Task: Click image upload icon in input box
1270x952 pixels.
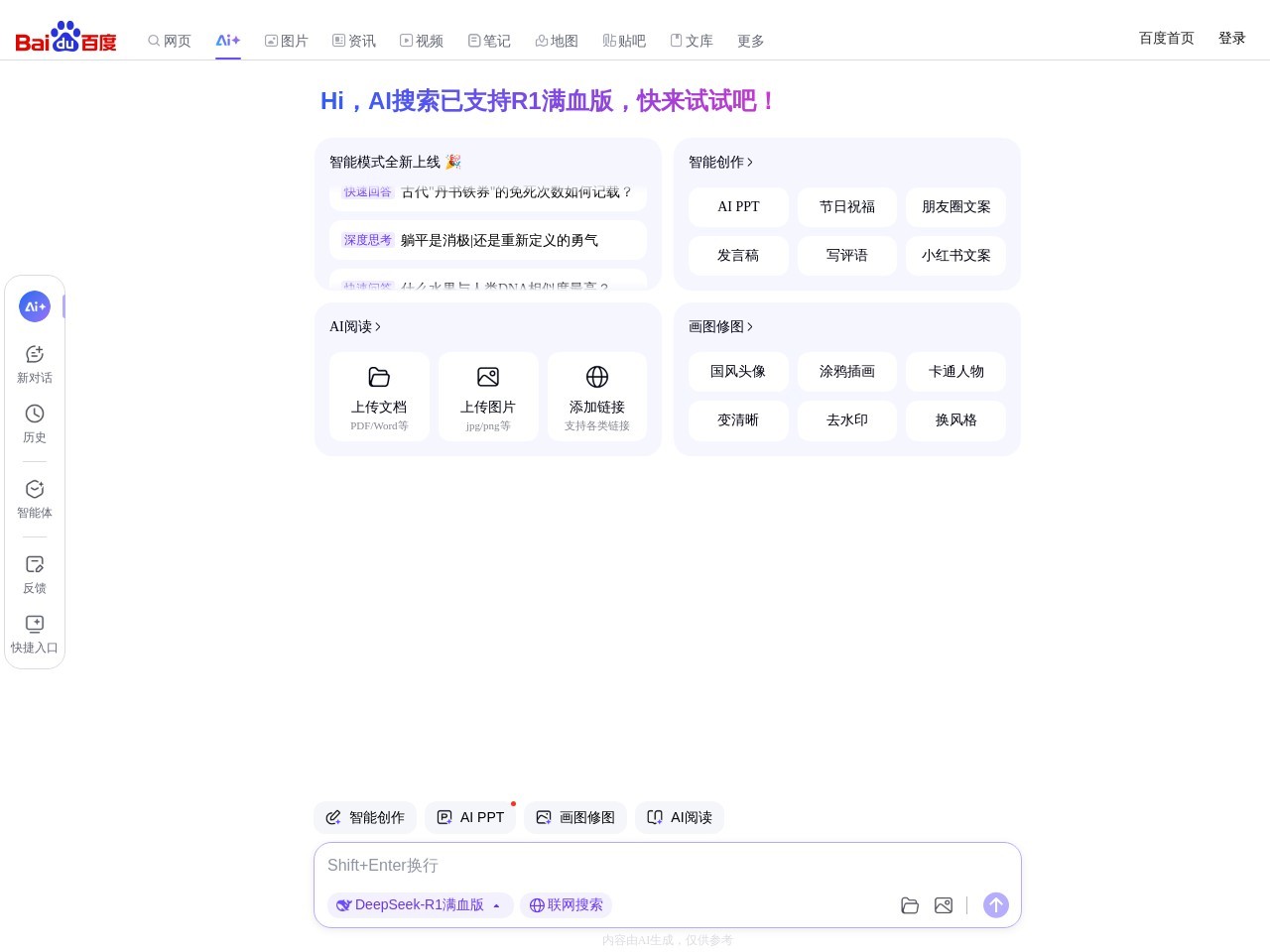Action: coord(943,905)
